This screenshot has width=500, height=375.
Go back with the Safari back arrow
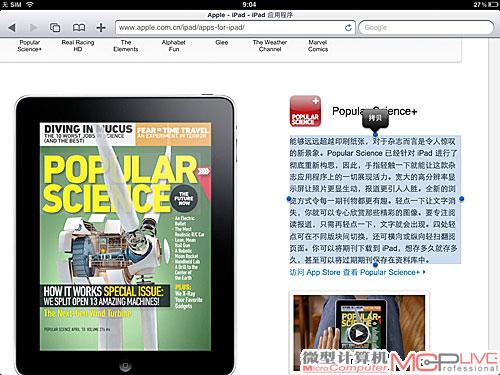click(12, 28)
